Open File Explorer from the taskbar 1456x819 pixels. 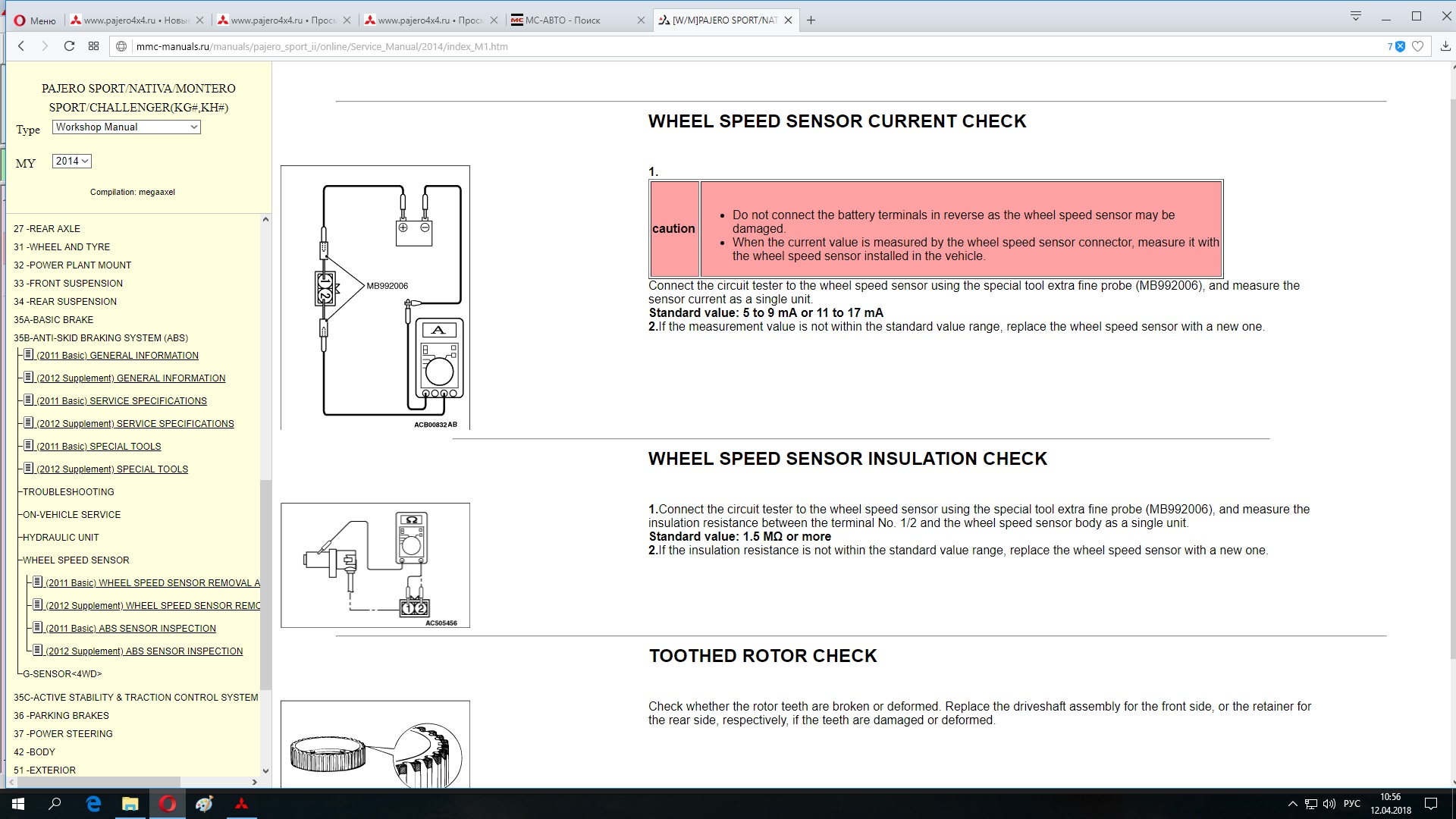(x=130, y=804)
